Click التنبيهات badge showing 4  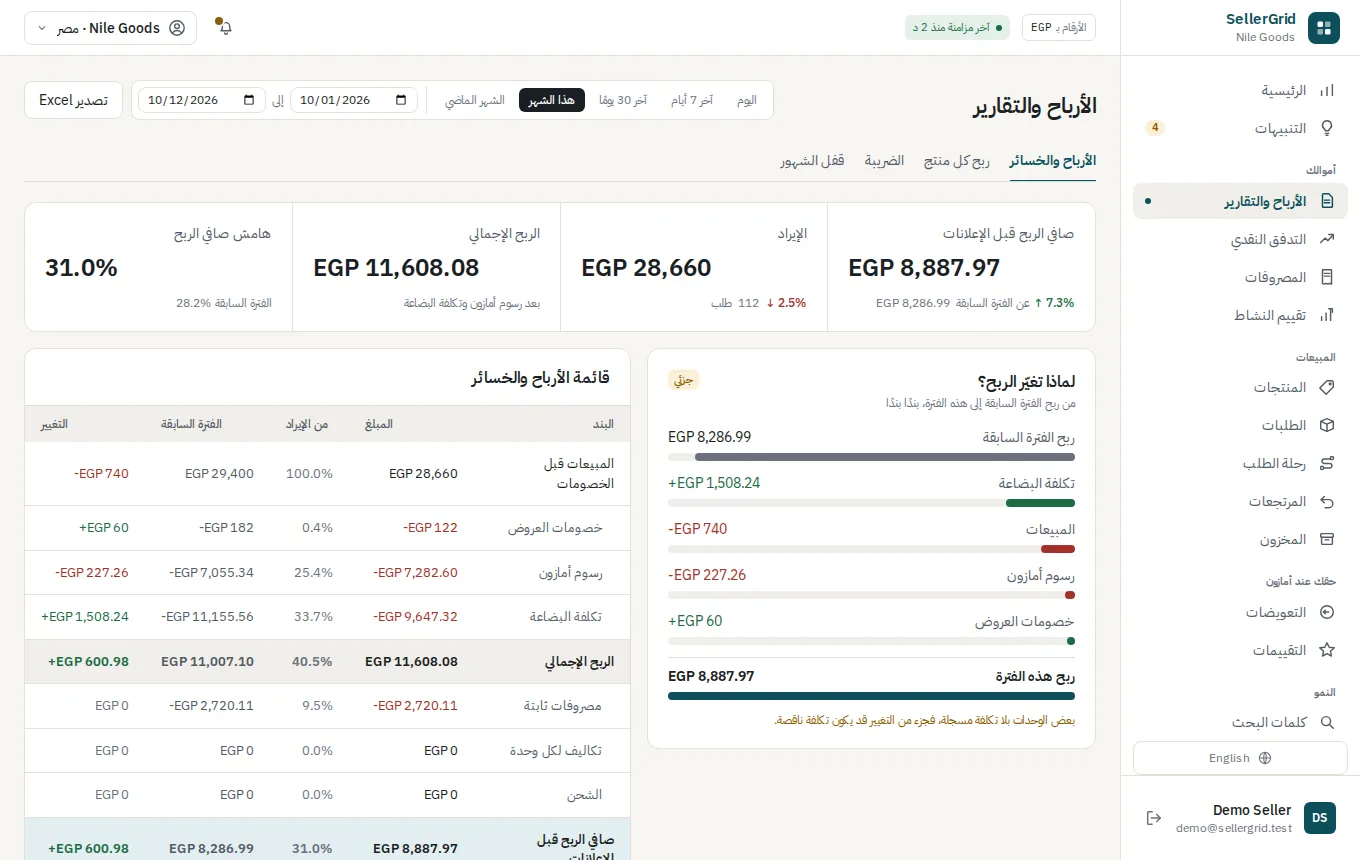[1154, 128]
